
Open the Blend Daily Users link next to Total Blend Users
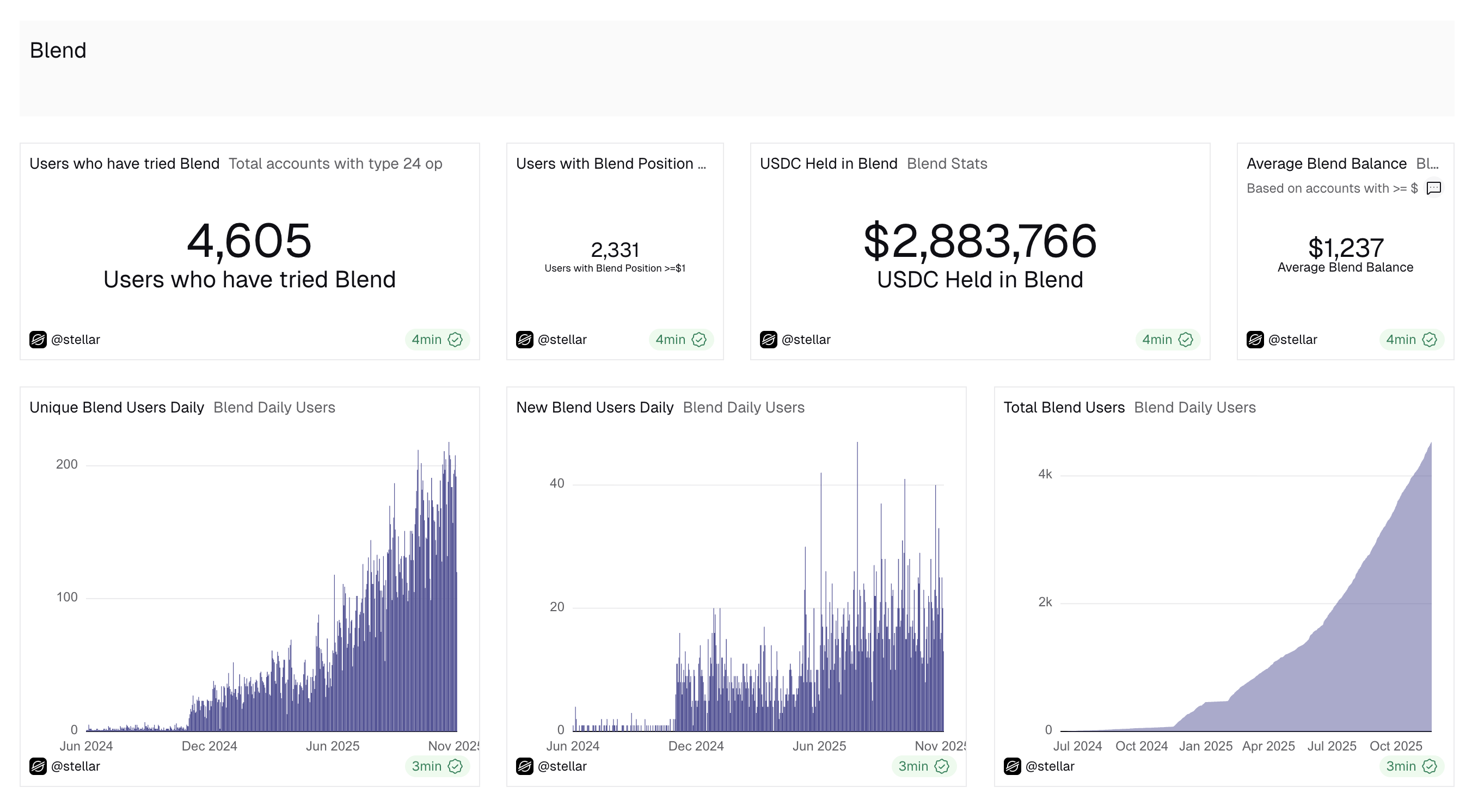tap(1194, 408)
